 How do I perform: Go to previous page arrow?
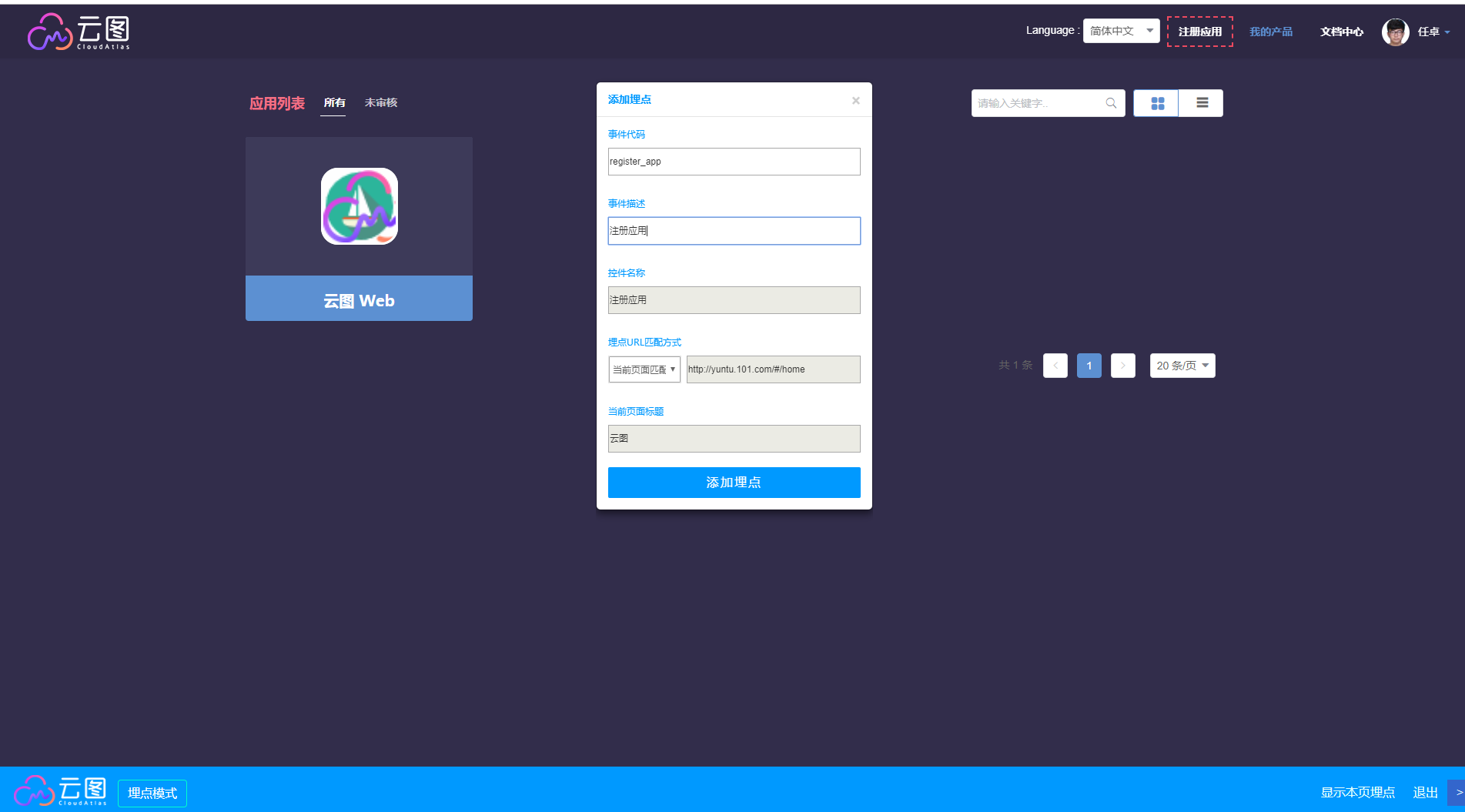[x=1055, y=366]
